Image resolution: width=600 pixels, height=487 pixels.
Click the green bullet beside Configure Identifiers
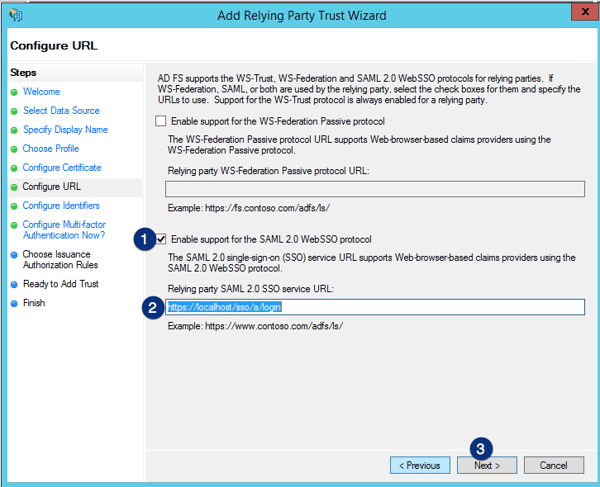pos(14,206)
